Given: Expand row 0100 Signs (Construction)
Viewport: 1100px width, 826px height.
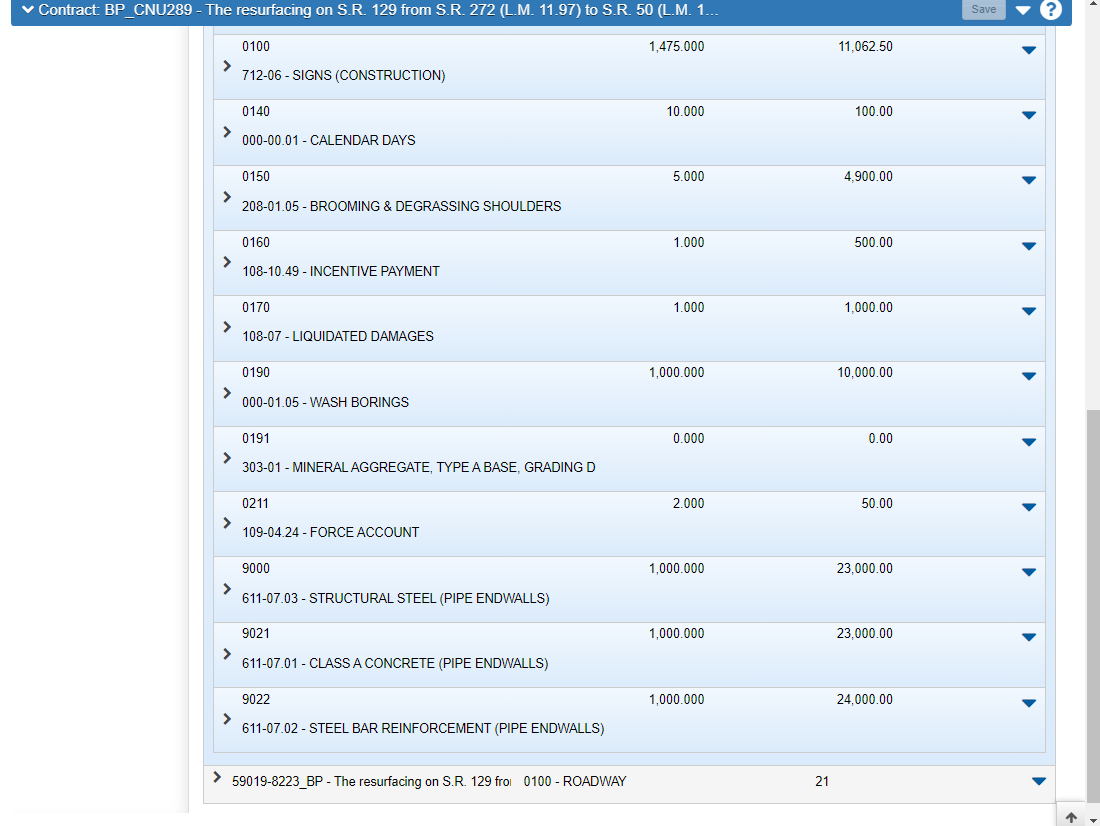Looking at the screenshot, I should 227,66.
